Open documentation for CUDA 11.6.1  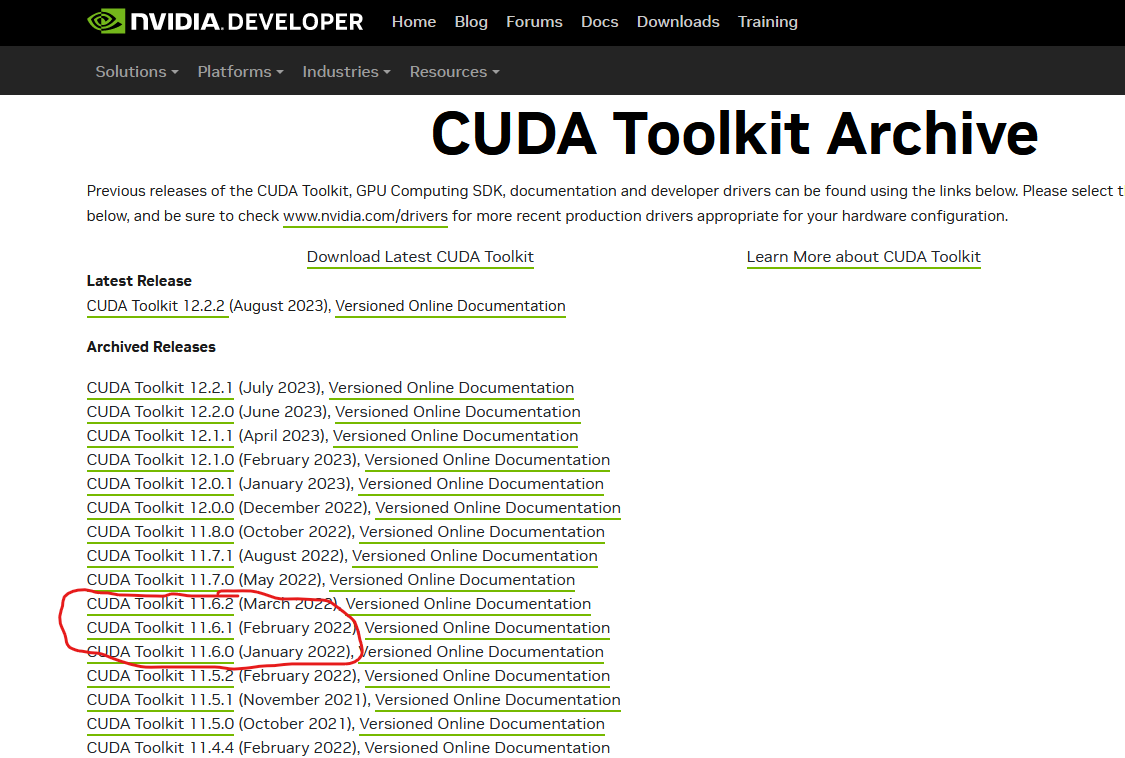click(487, 628)
